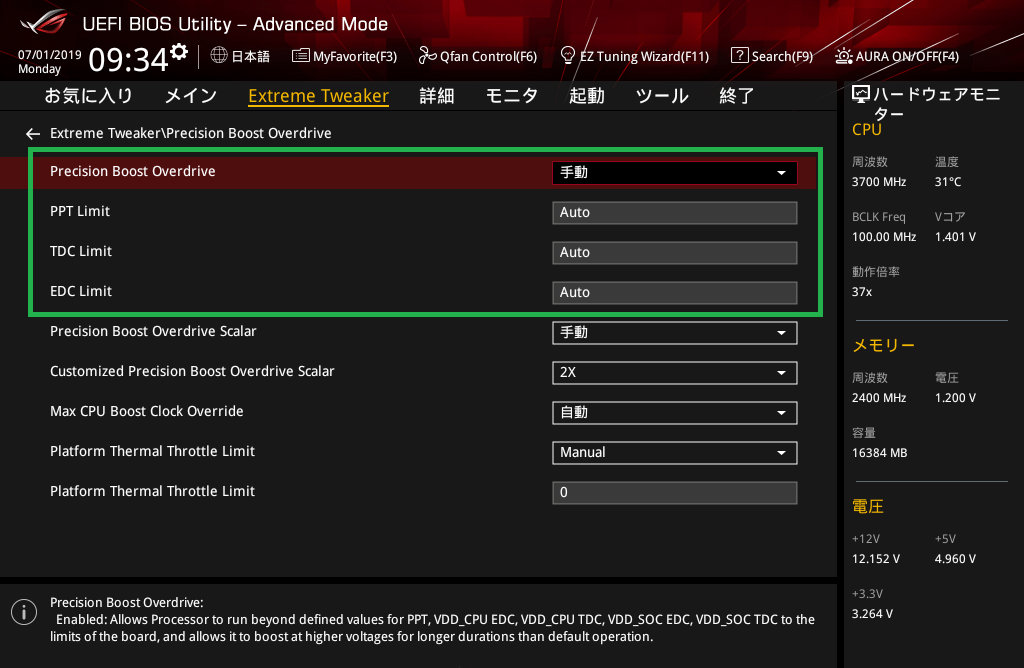Click the TDC Limit label
This screenshot has width=1024, height=668.
click(x=81, y=251)
